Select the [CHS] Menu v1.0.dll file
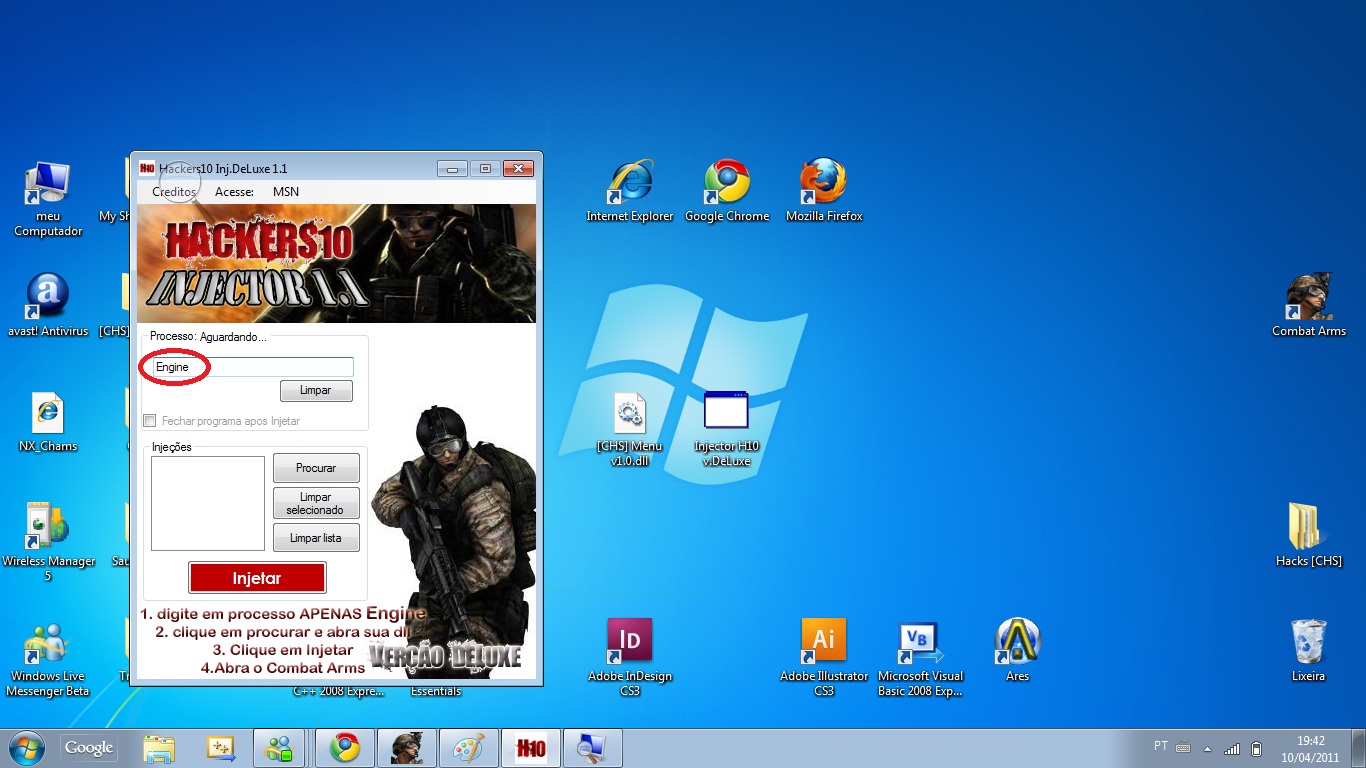The width and height of the screenshot is (1366, 768). (630, 429)
